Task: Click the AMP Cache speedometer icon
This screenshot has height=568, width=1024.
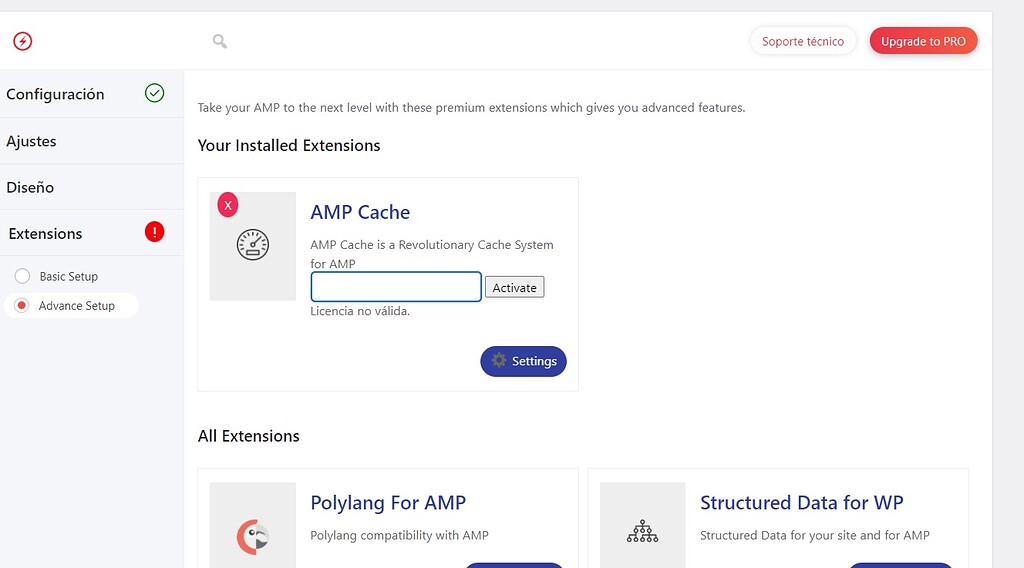Action: point(253,245)
